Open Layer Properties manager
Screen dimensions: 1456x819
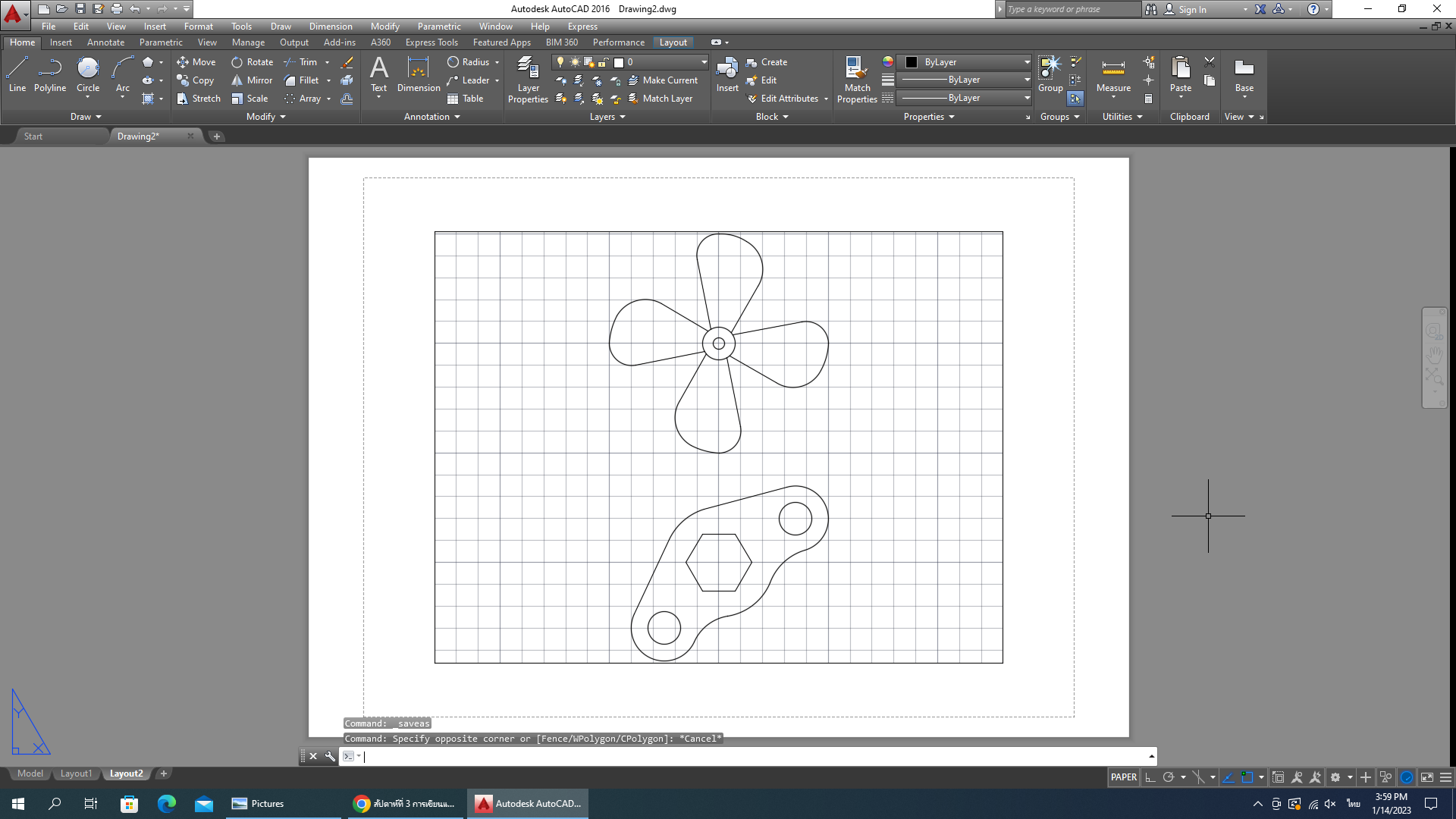pos(528,80)
